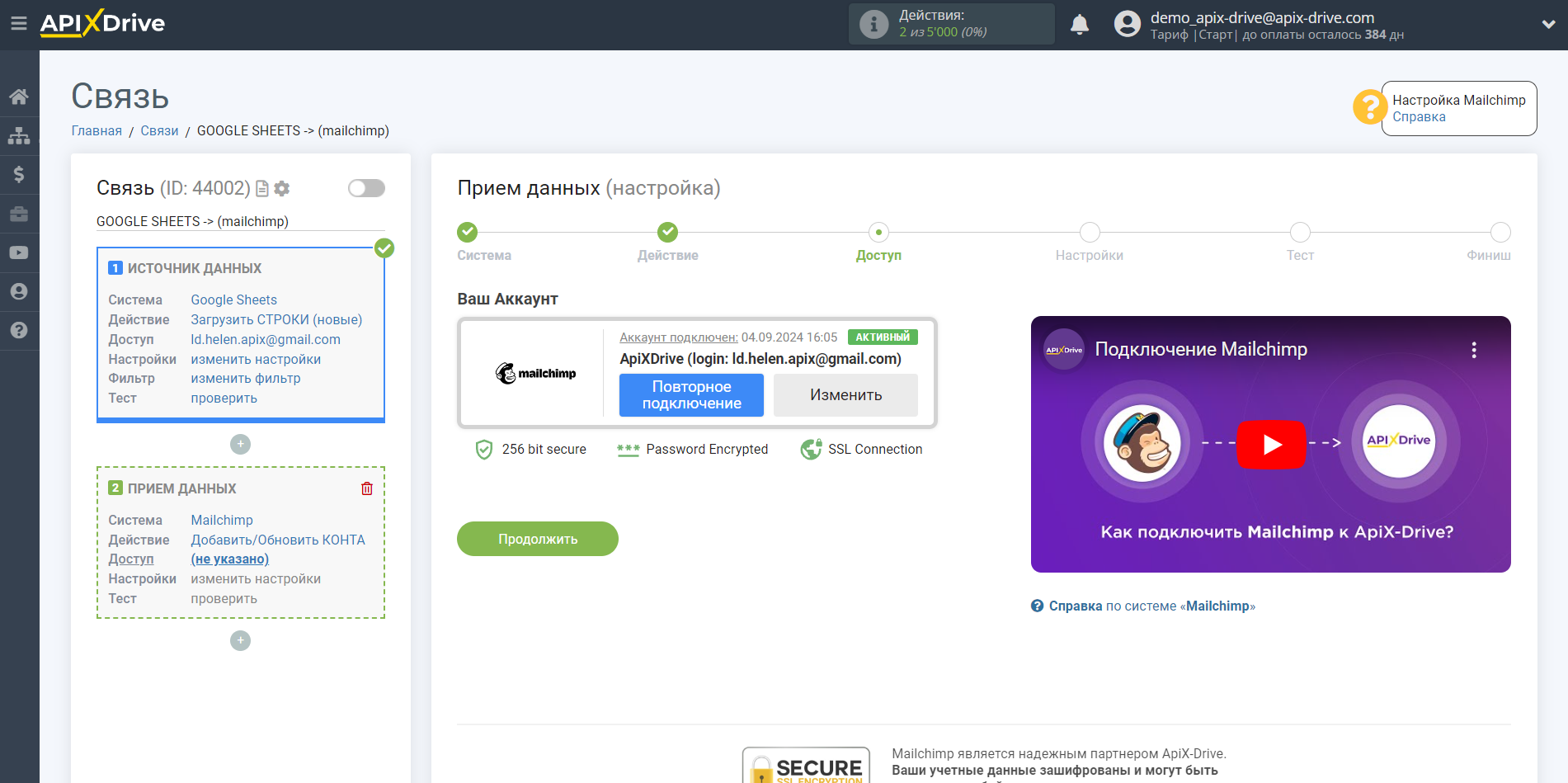The image size is (1568, 783).
Task: Click source изменить настройки link
Action: coord(256,359)
